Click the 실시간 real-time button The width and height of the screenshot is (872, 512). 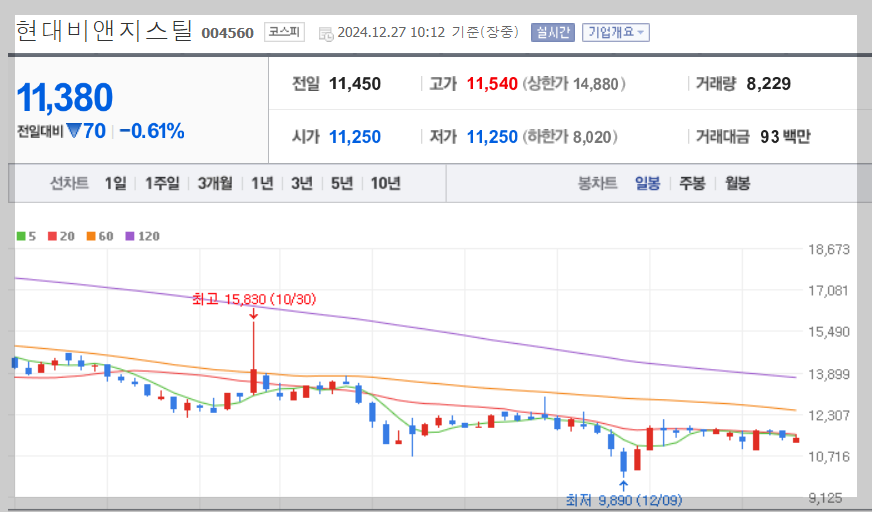point(553,32)
